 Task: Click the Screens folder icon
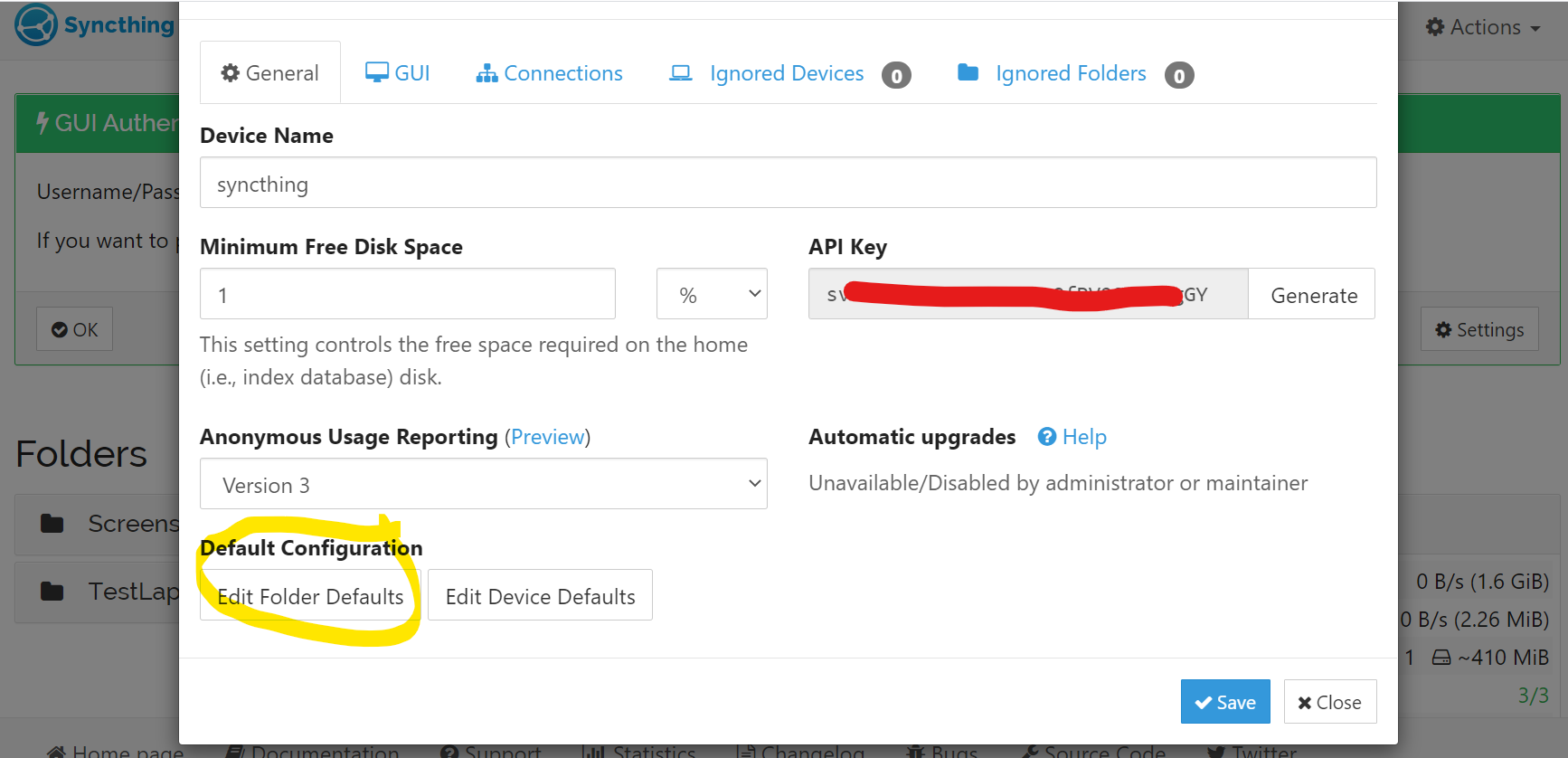point(52,524)
